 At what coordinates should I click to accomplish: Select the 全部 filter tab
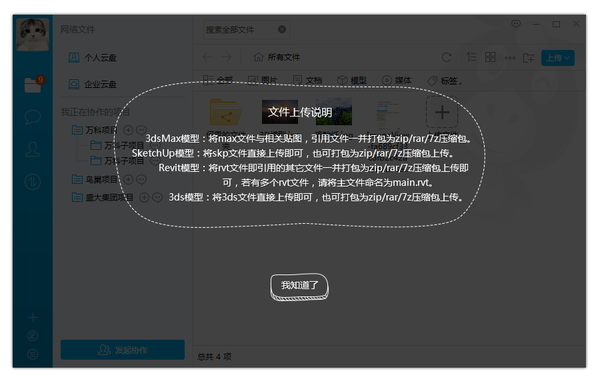pos(218,80)
